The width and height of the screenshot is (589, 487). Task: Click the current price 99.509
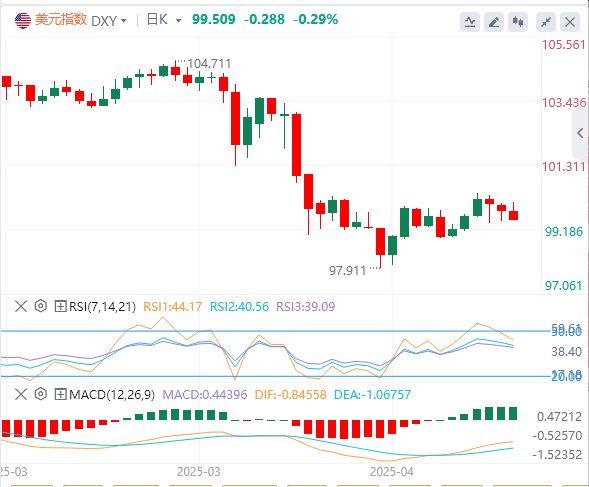click(214, 20)
